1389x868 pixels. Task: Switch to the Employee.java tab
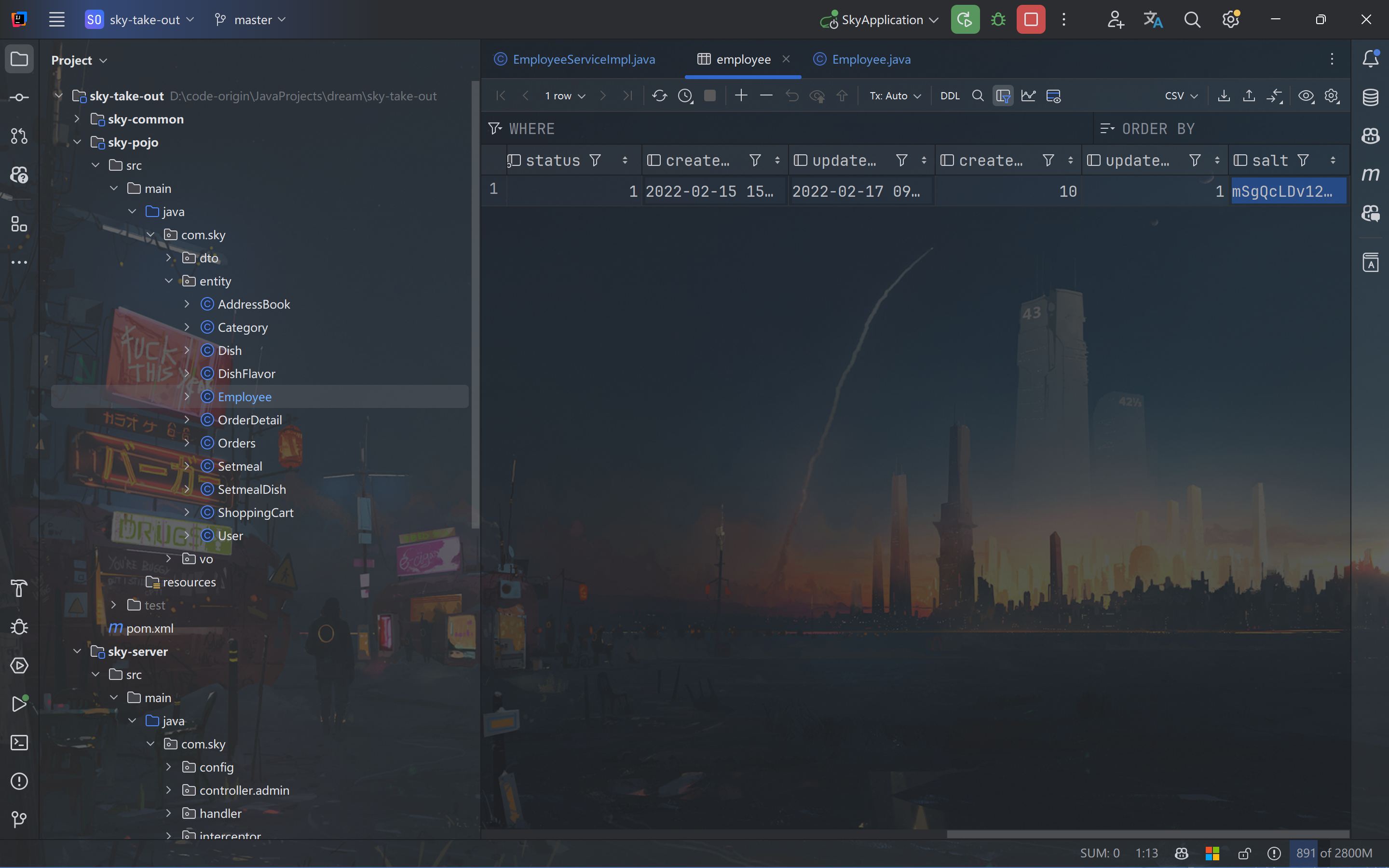pos(871,59)
